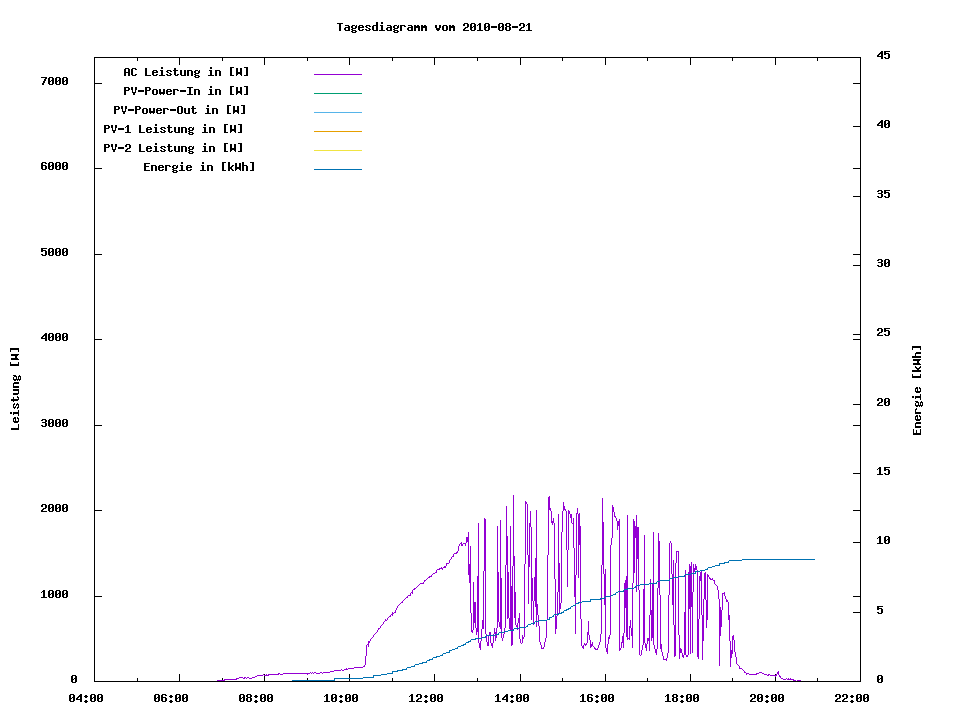Click the chart title Tagesdiagramm vom 2010-08-21
Screen dimensions: 960x720
(x=434, y=28)
